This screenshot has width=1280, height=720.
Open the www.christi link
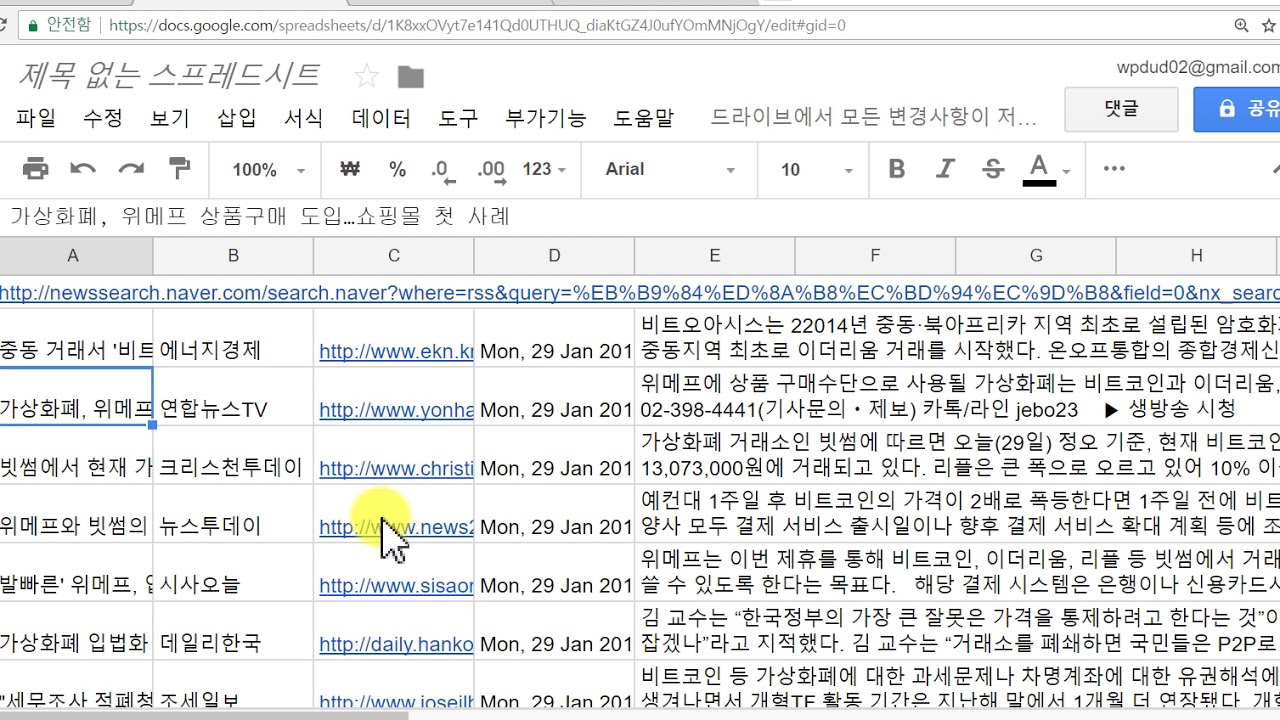[x=396, y=468]
